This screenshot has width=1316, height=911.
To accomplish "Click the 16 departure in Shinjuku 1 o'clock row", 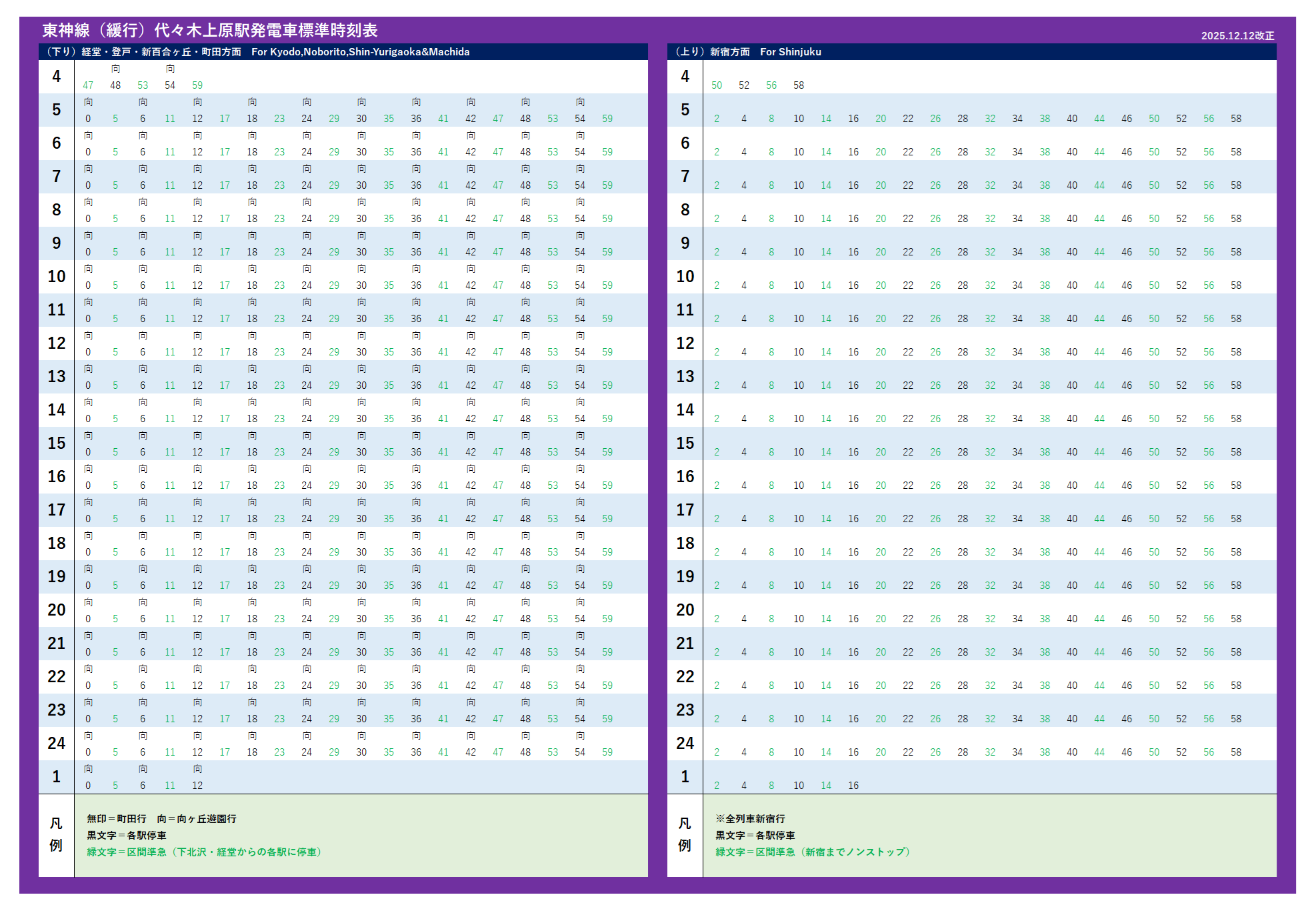I will [853, 786].
